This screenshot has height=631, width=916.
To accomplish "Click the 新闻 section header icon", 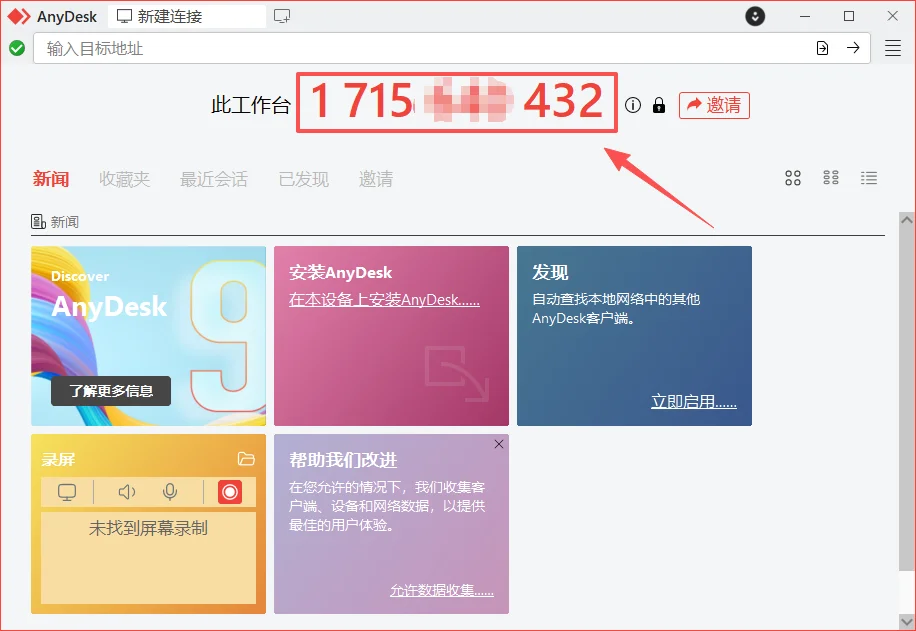I will tap(38, 222).
